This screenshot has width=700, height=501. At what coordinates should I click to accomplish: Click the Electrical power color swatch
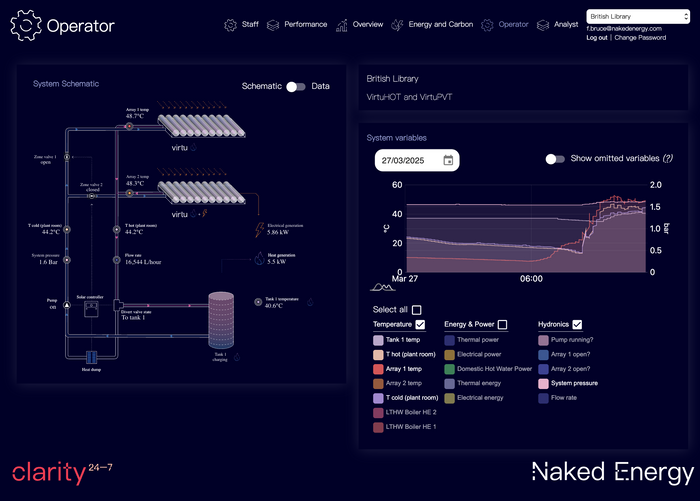click(450, 355)
